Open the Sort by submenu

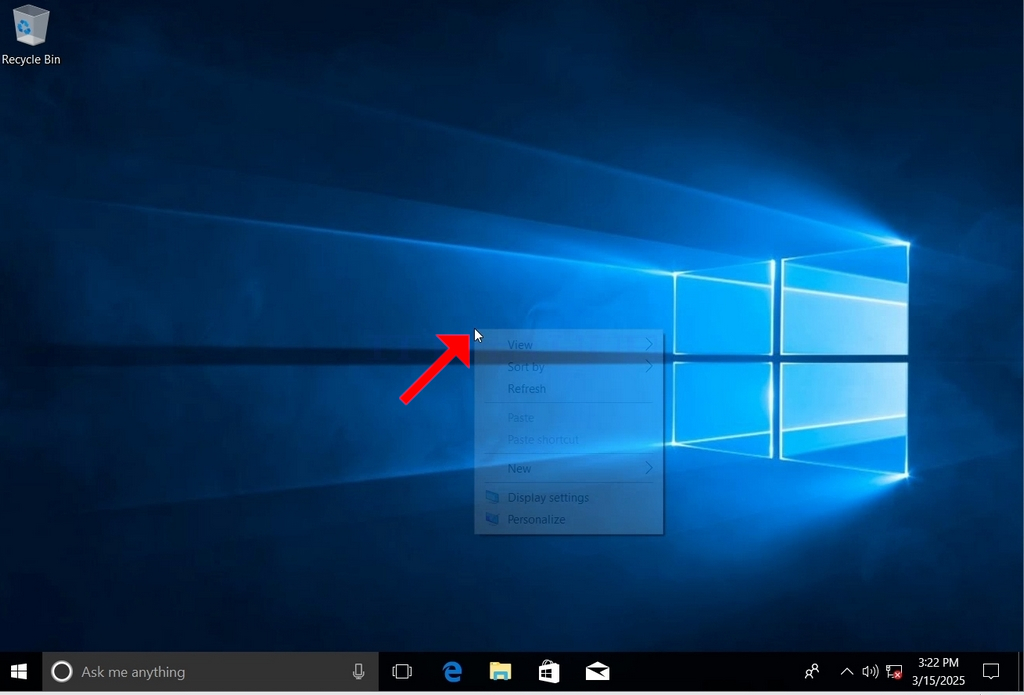(x=569, y=366)
